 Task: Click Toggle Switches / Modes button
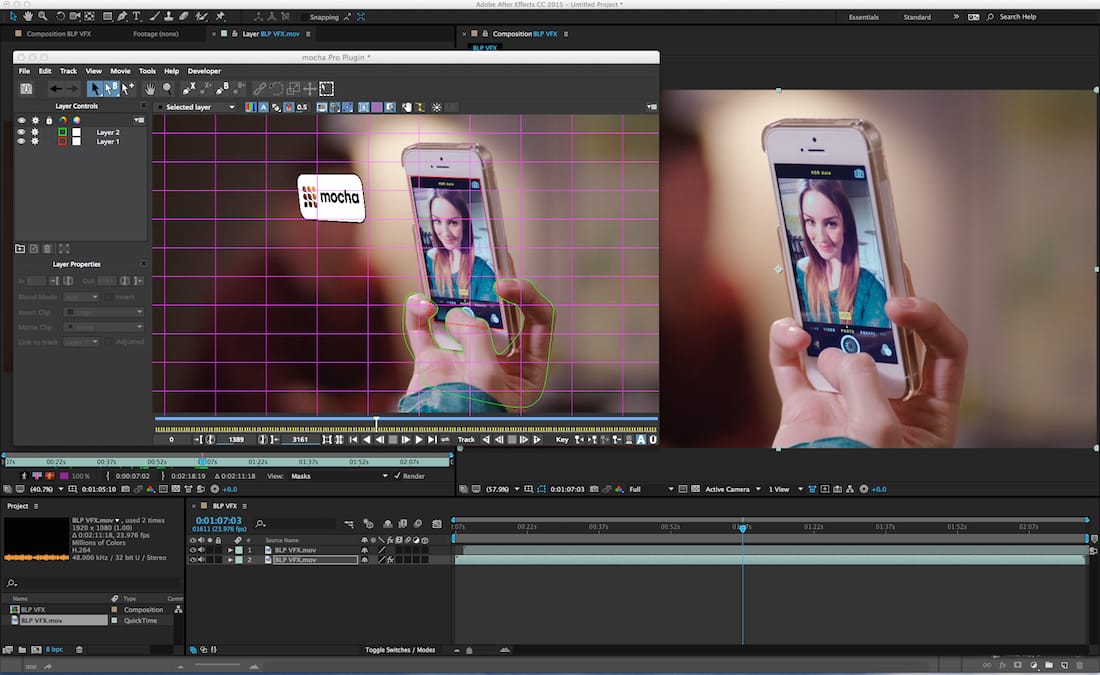pyautogui.click(x=400, y=650)
